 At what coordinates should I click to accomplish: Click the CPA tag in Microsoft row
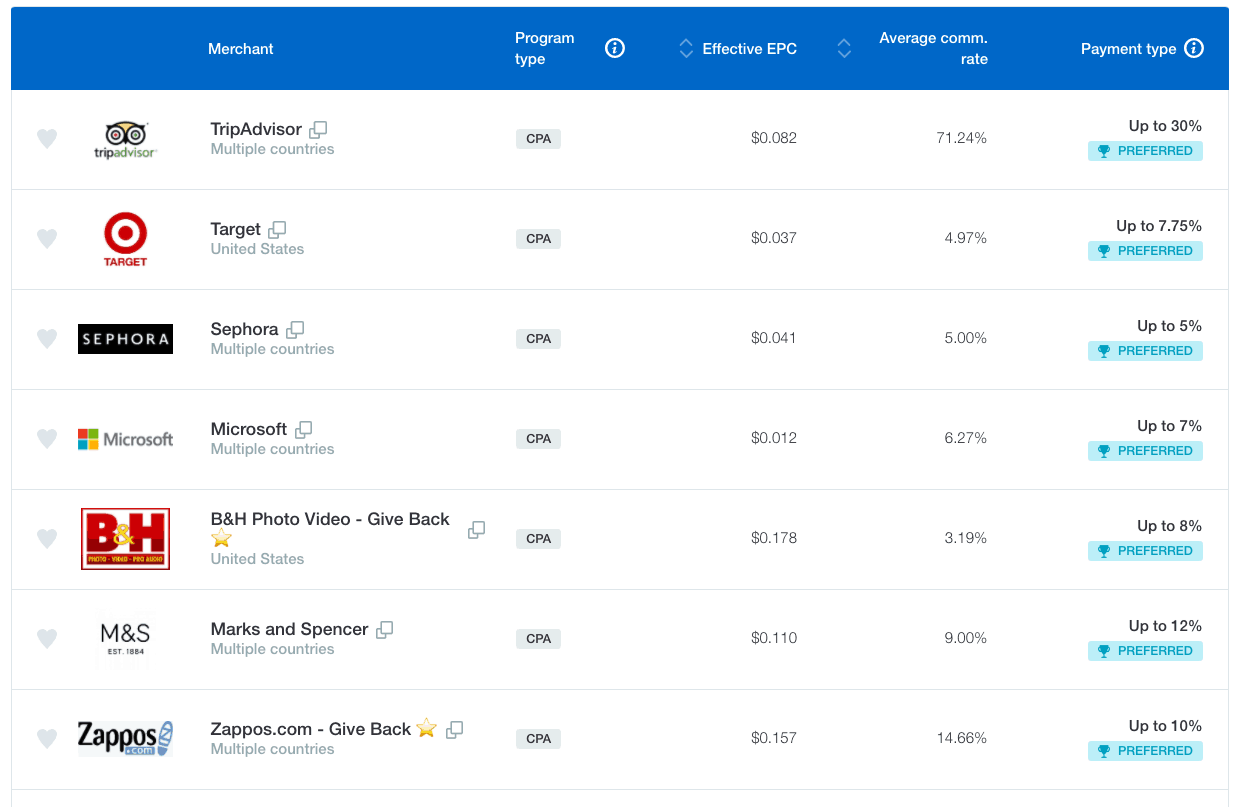538,439
